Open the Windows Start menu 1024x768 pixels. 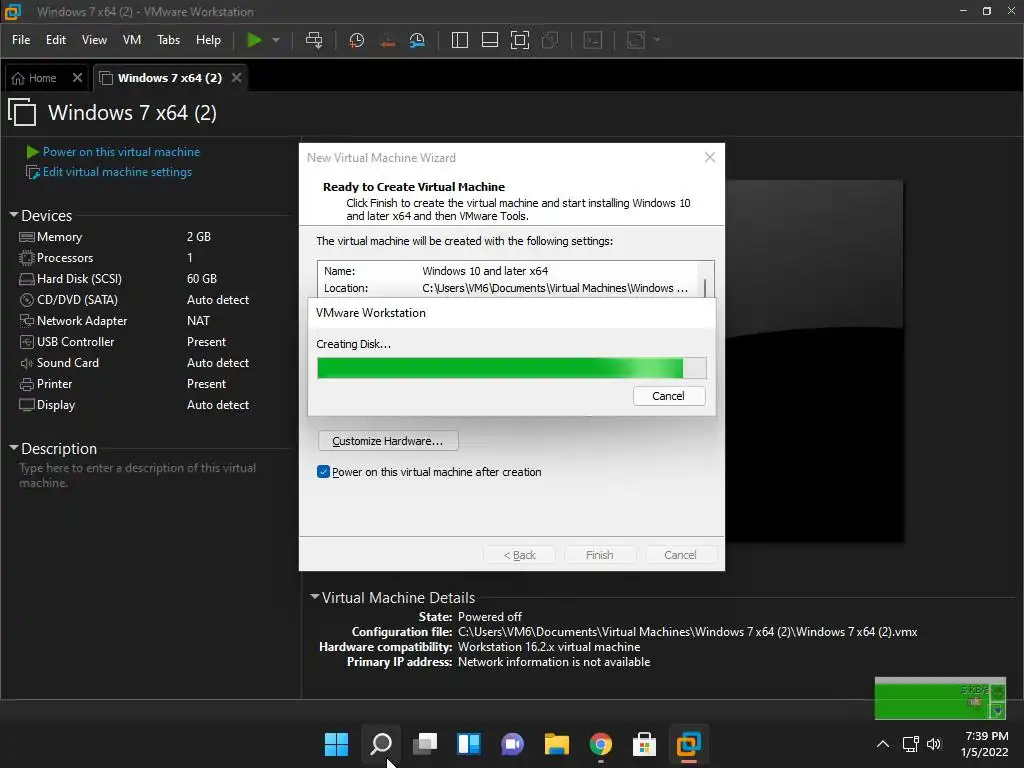(336, 744)
